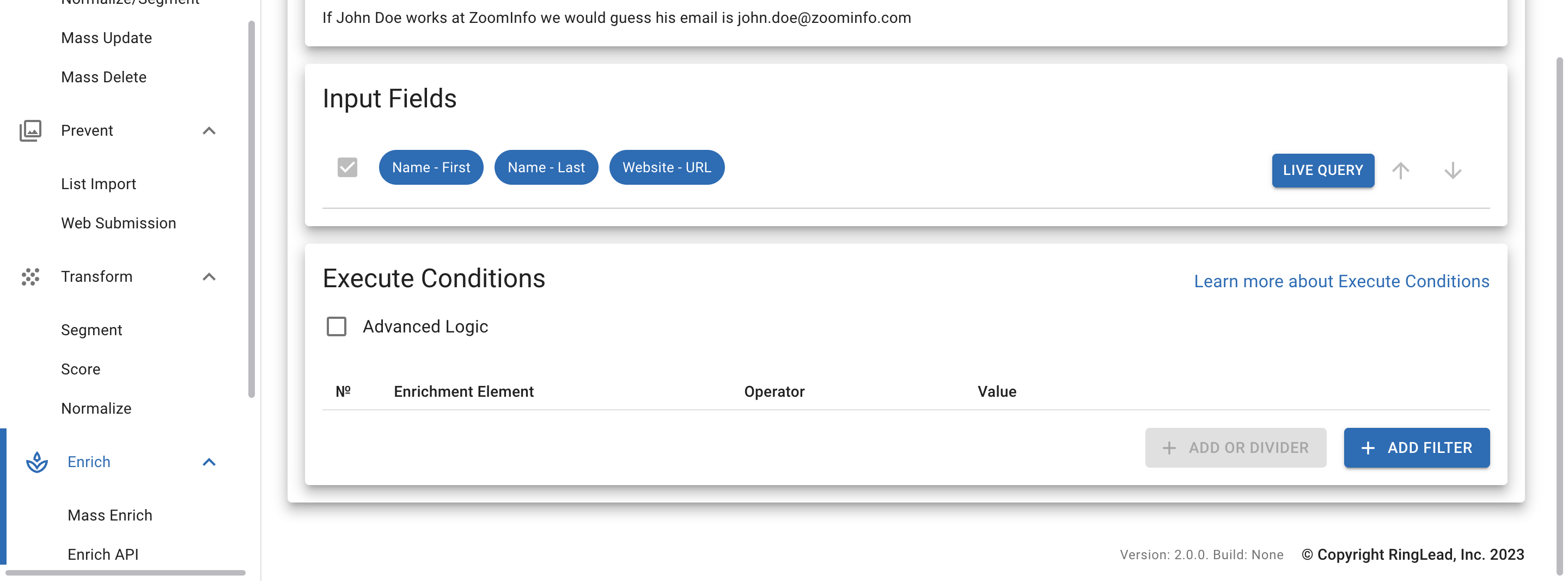1568x581 pixels.
Task: Move input fields row down with arrow
Action: [1453, 171]
